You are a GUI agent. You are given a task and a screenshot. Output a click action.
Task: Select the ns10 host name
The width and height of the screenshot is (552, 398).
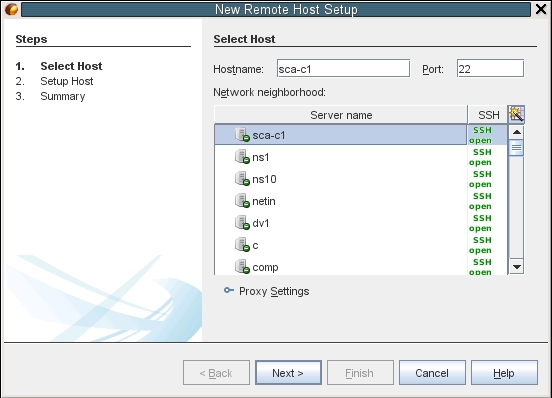264,179
